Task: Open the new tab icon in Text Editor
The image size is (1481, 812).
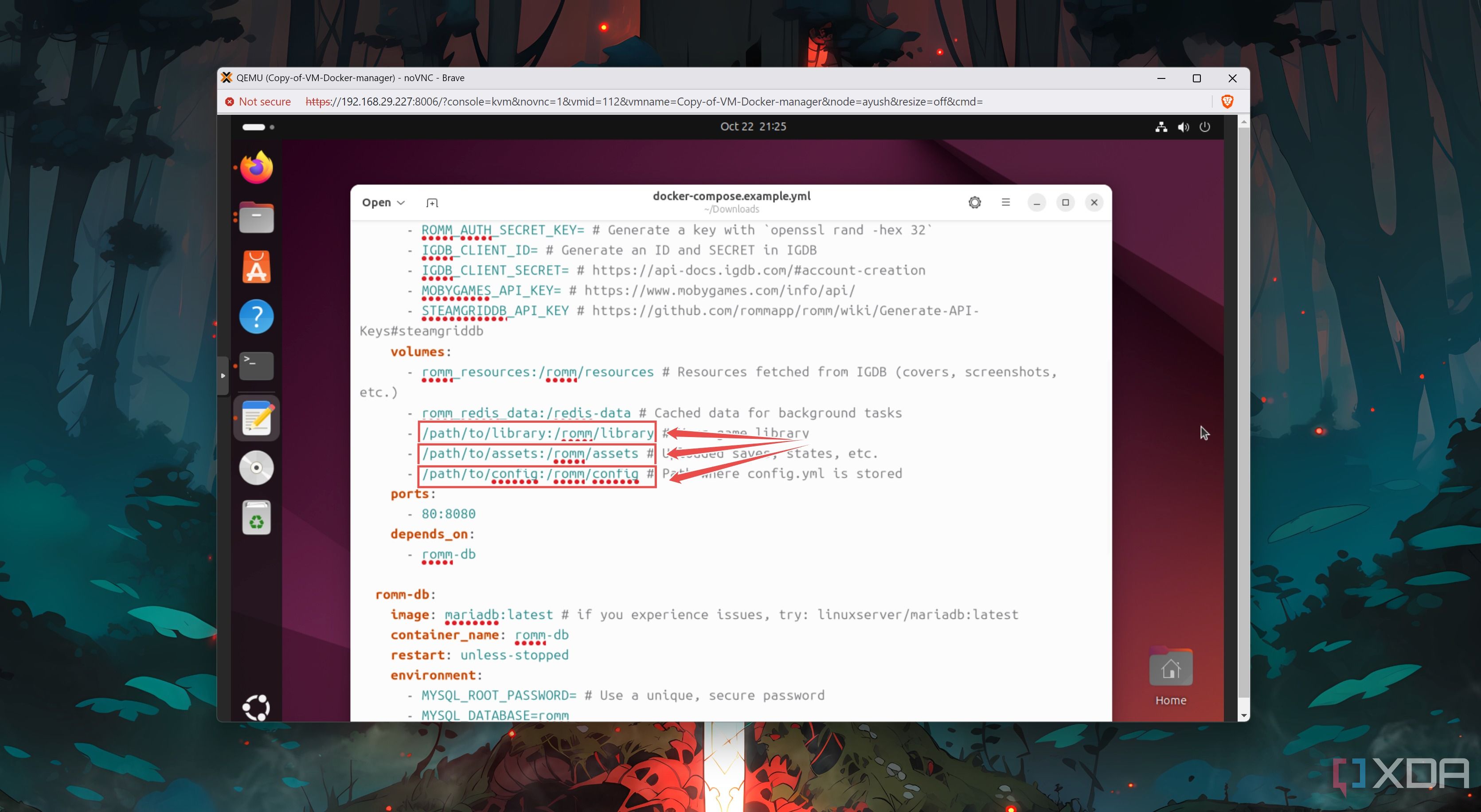Action: point(432,203)
